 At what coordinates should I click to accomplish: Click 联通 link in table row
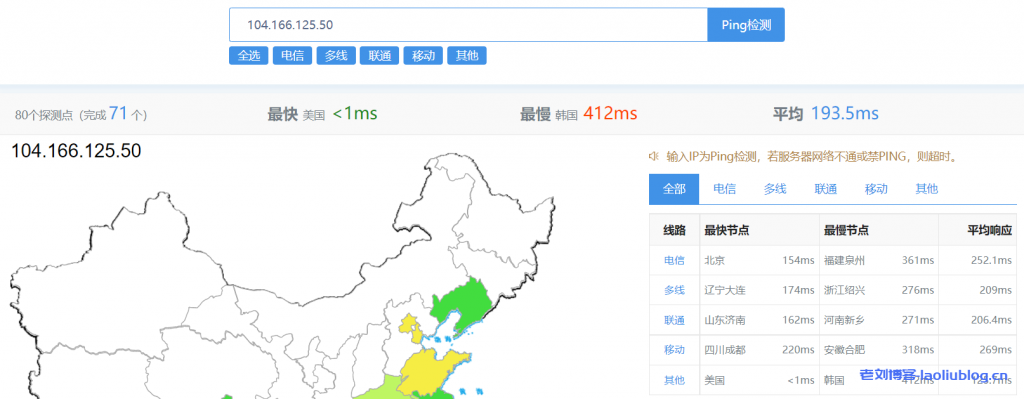tap(674, 320)
